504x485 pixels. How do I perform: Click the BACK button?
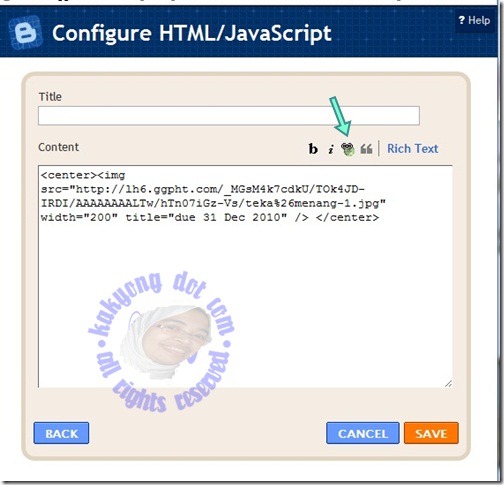click(61, 433)
